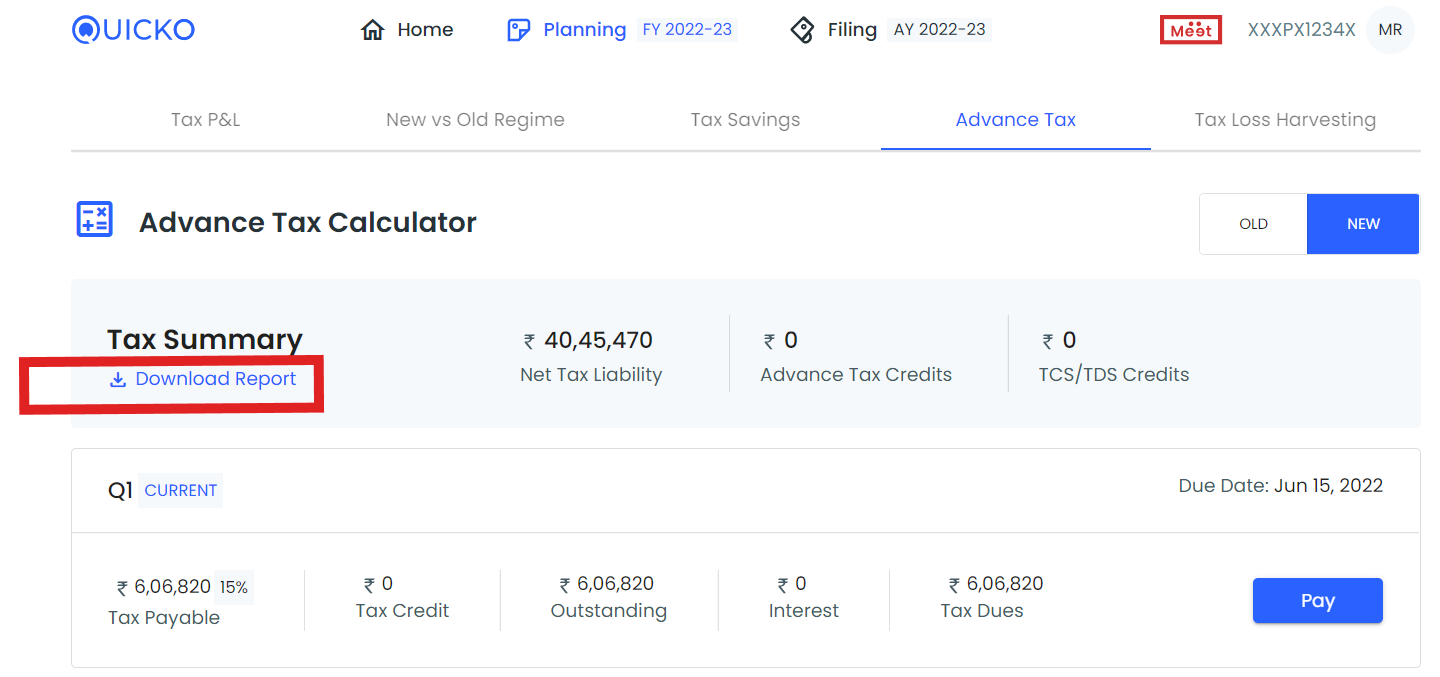Image resolution: width=1440 pixels, height=677 pixels.
Task: Click the Q1 quarter label
Action: tap(120, 491)
